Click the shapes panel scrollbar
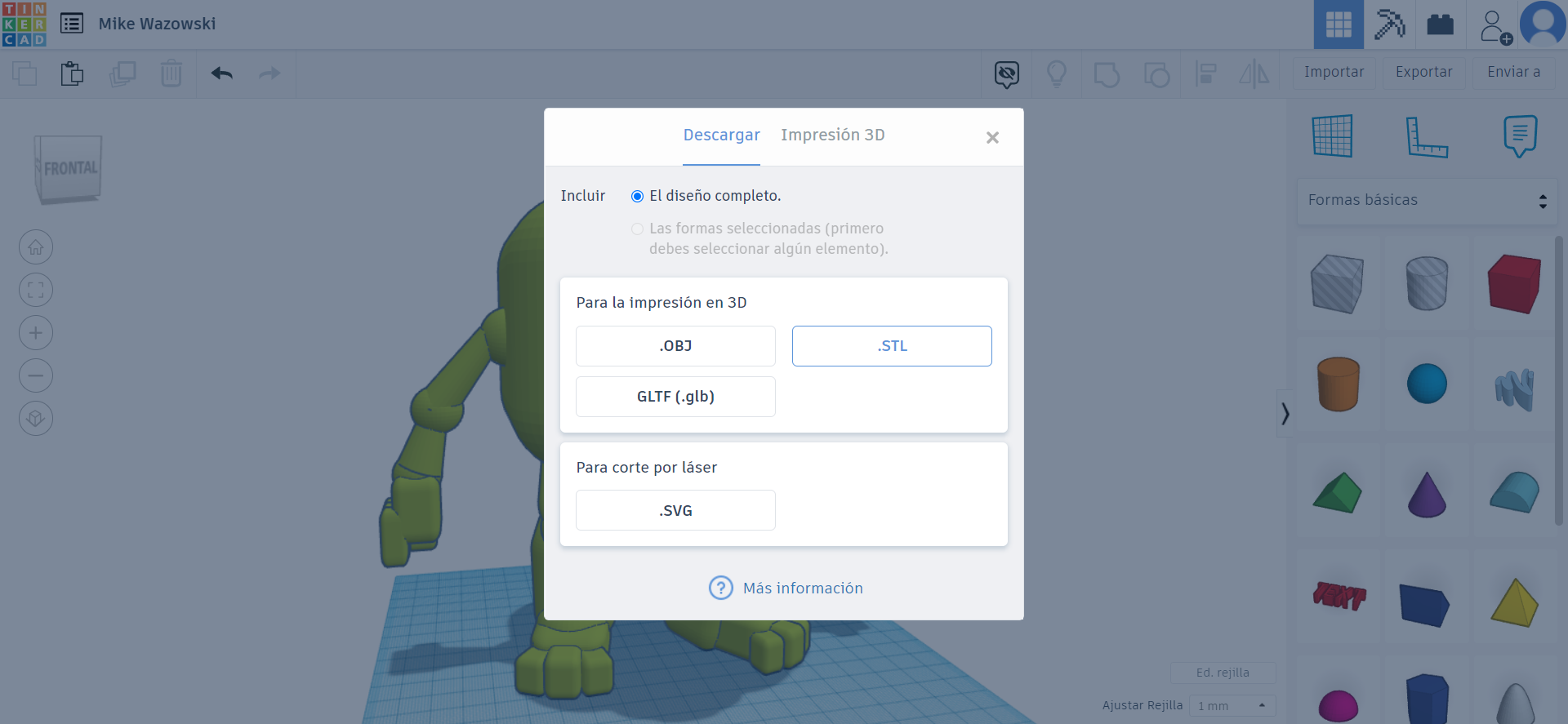The width and height of the screenshot is (1568, 724). (x=1559, y=380)
